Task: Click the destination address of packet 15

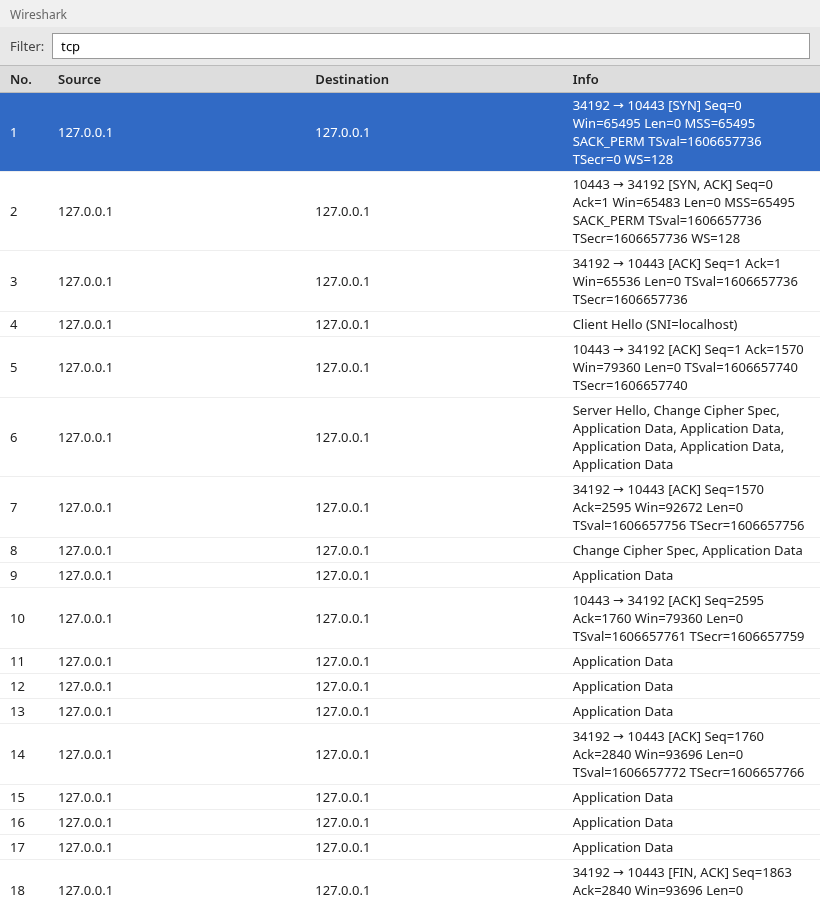Action: 342,797
